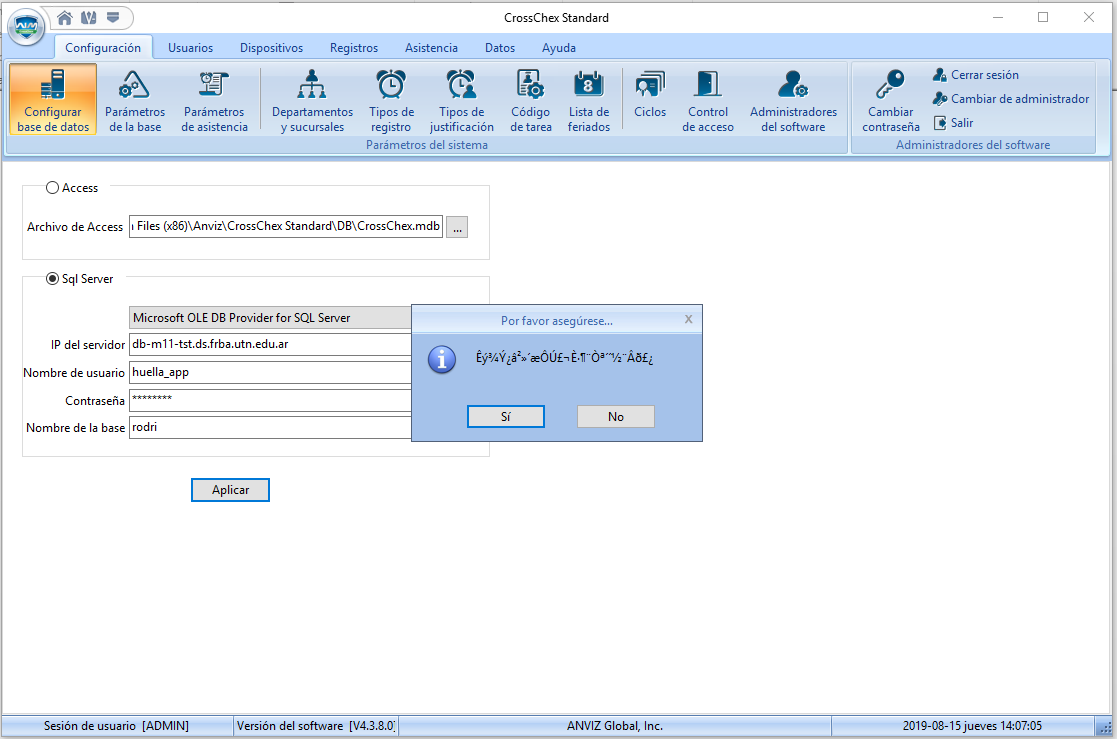Open Tipos de registro
The image size is (1117, 739).
(391, 99)
